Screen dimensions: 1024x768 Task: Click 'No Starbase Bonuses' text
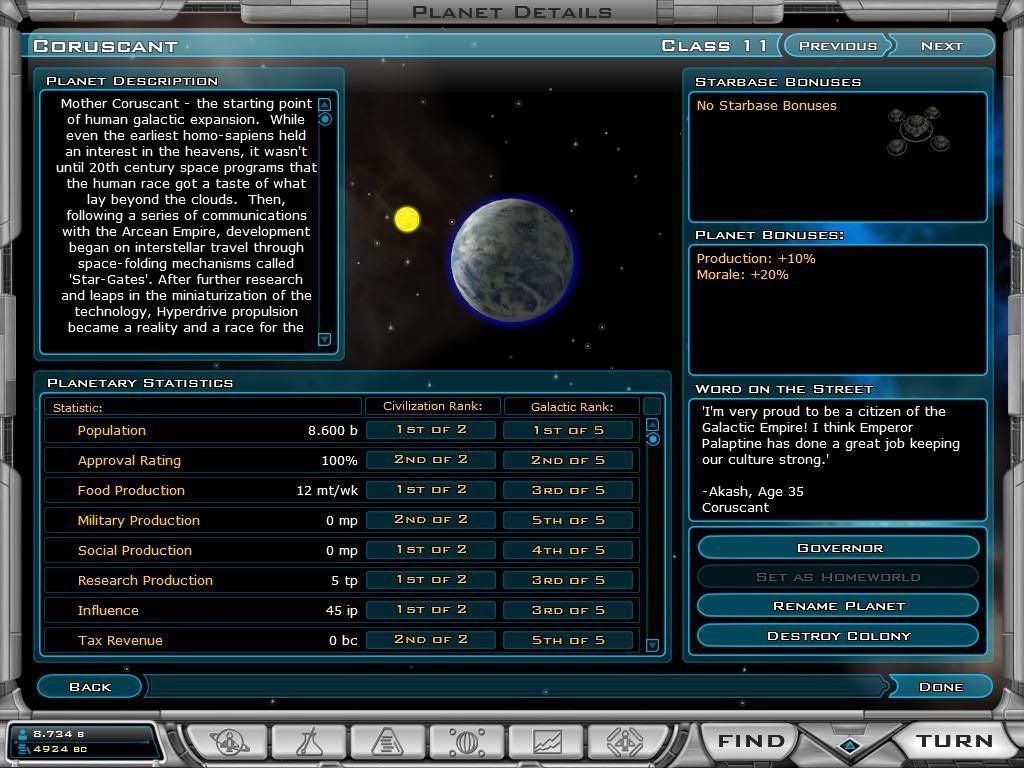click(x=766, y=106)
